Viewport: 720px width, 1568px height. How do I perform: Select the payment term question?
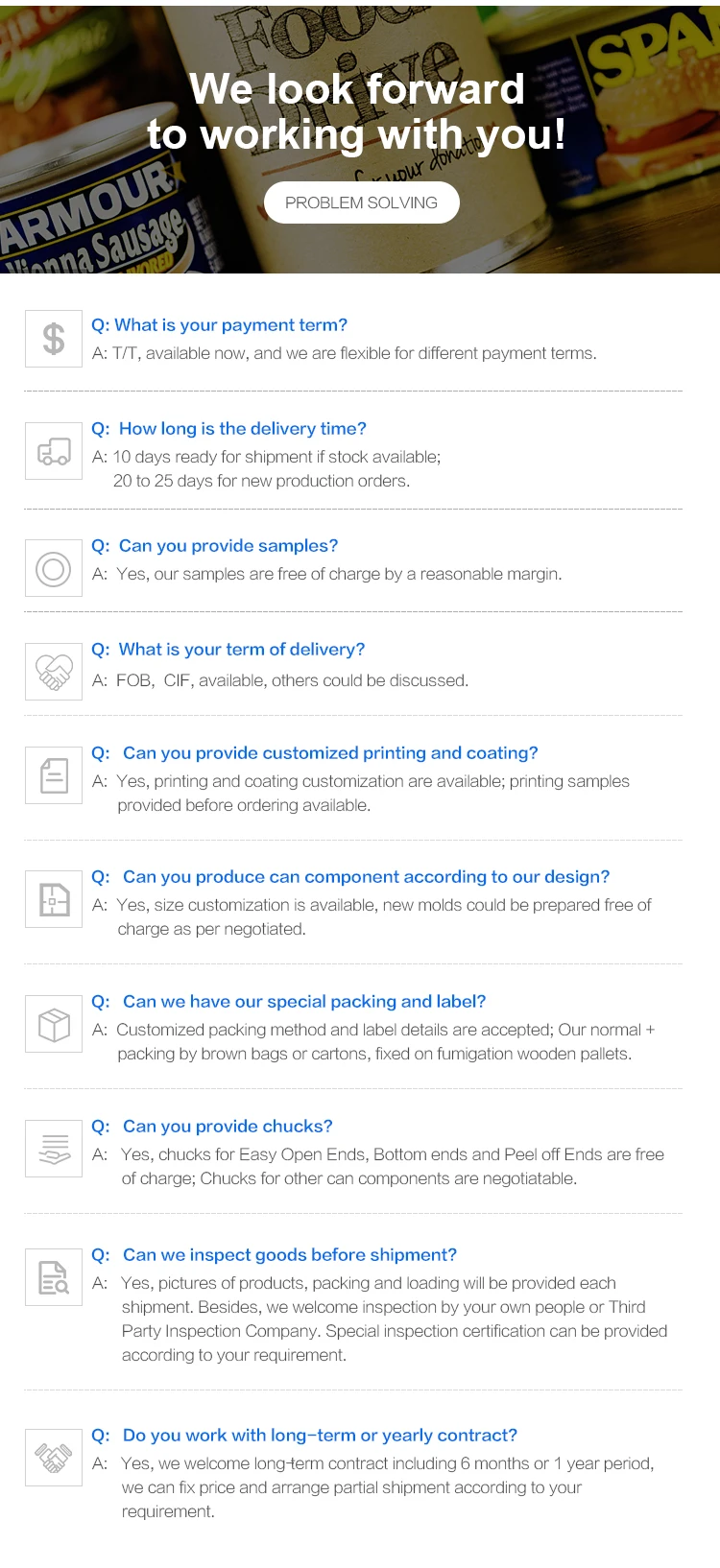(219, 325)
